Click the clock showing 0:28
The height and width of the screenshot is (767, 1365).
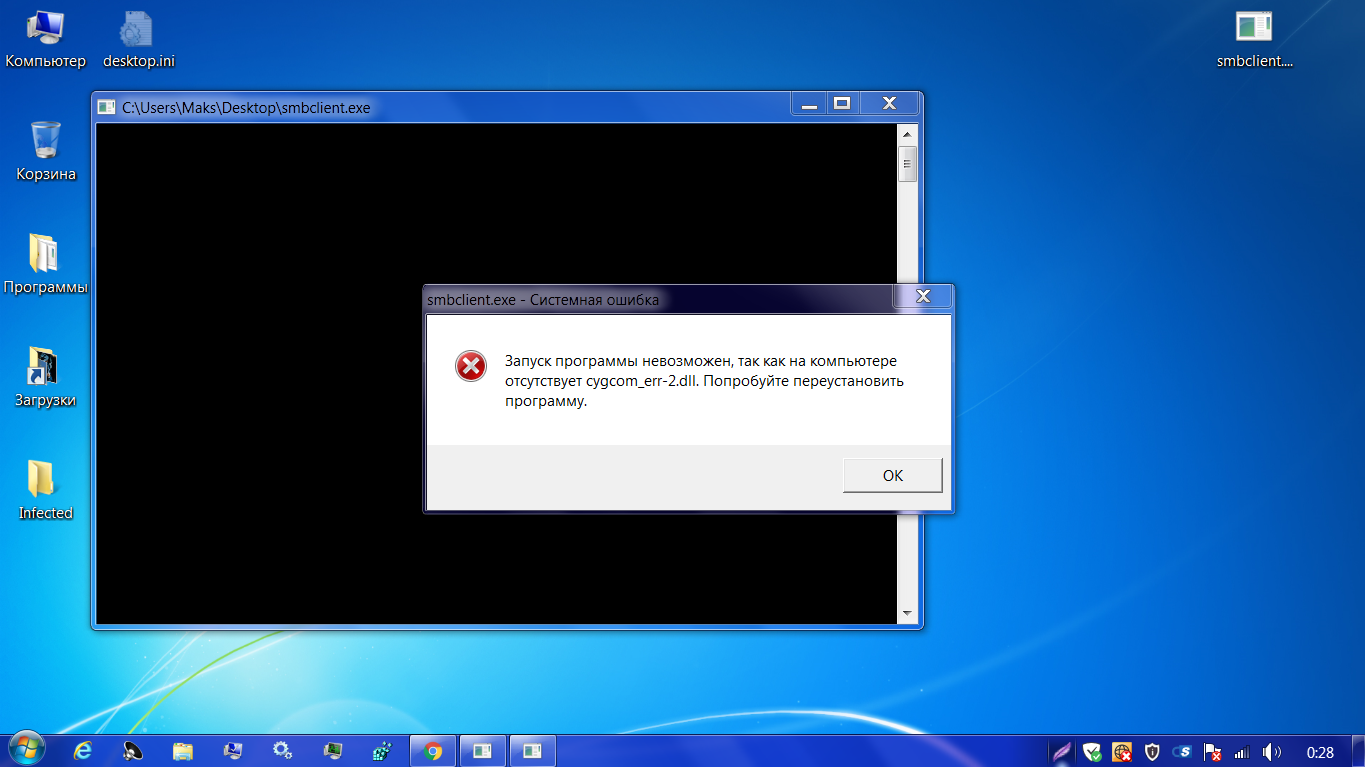click(x=1320, y=752)
